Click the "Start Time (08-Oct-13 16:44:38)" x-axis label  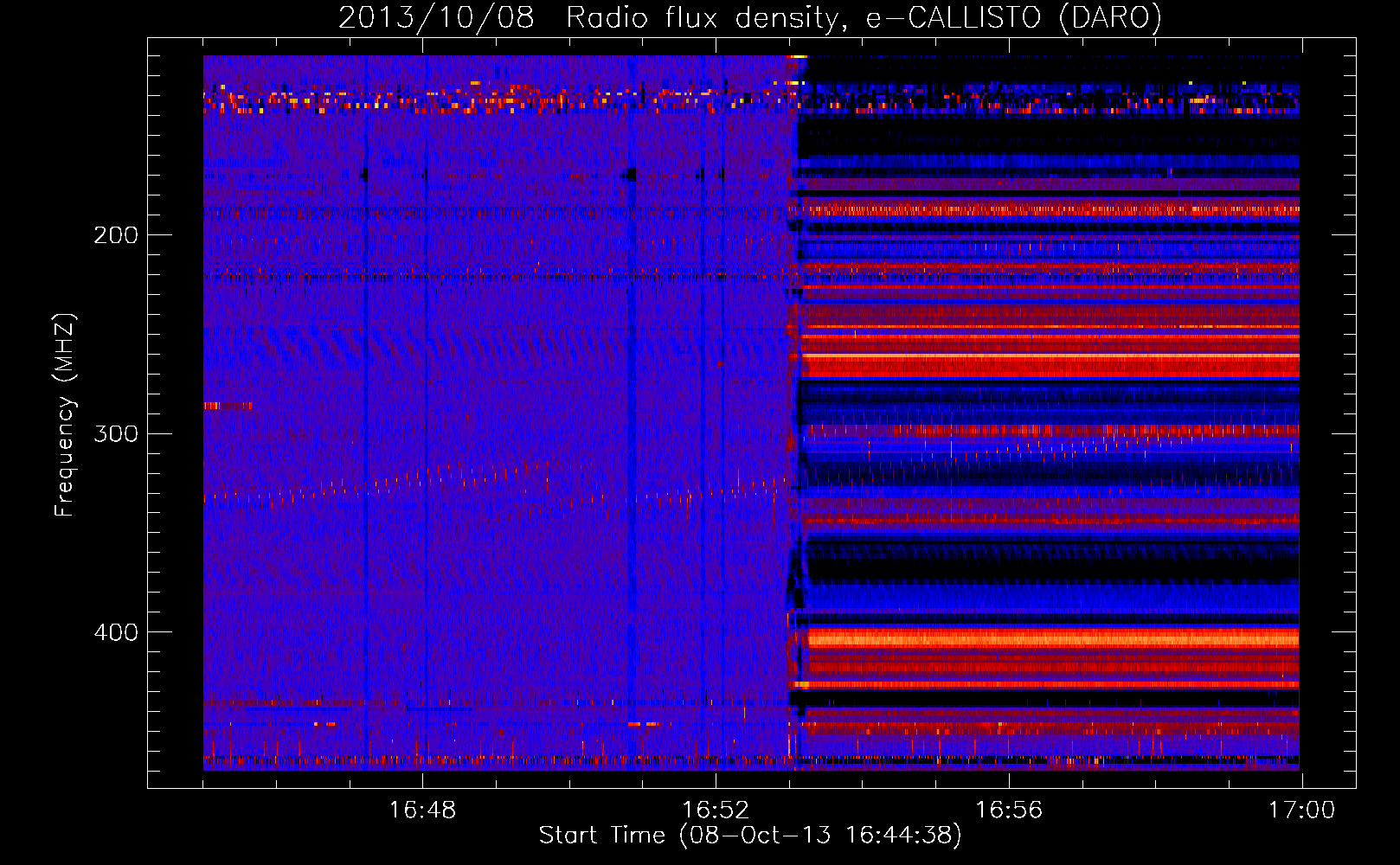pyautogui.click(x=750, y=836)
